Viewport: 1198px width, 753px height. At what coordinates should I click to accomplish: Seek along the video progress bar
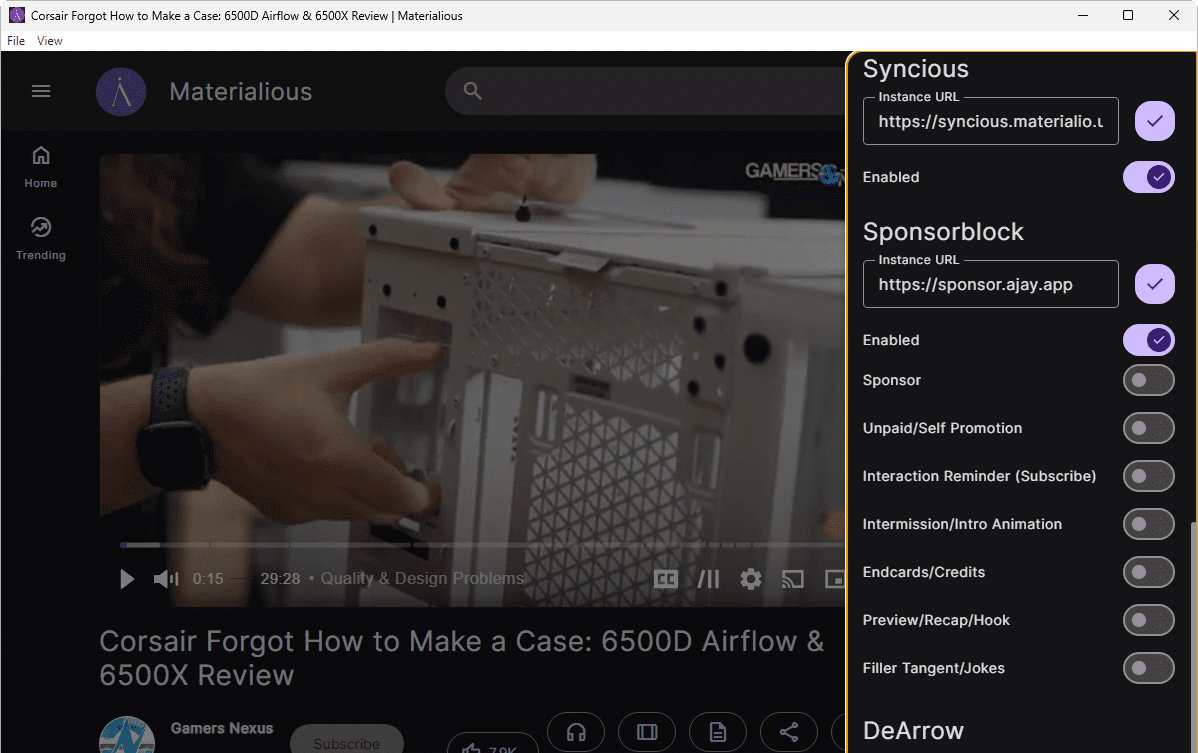click(x=481, y=545)
